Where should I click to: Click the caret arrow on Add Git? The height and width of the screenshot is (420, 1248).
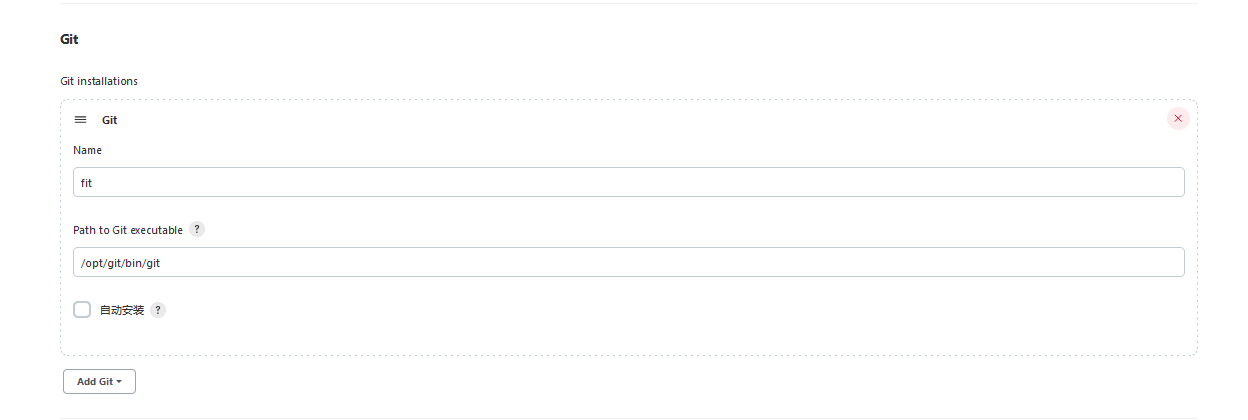[x=119, y=382]
